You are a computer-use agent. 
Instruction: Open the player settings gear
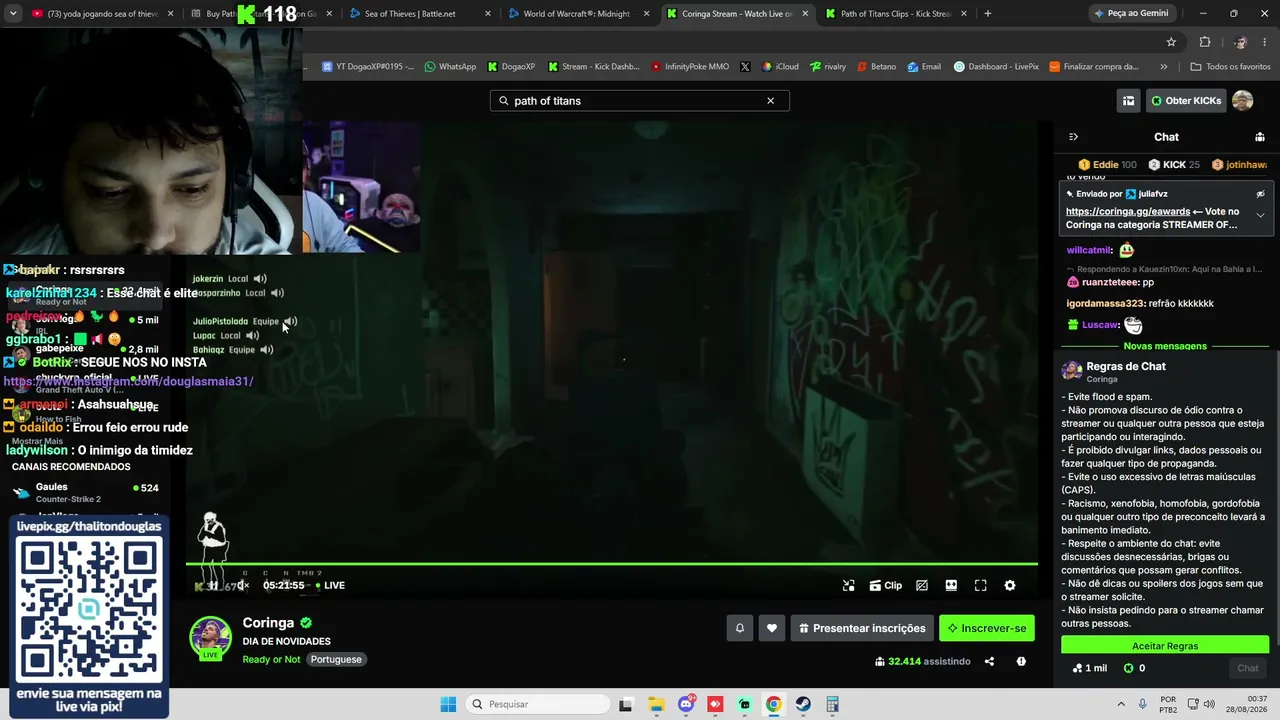pyautogui.click(x=1010, y=586)
